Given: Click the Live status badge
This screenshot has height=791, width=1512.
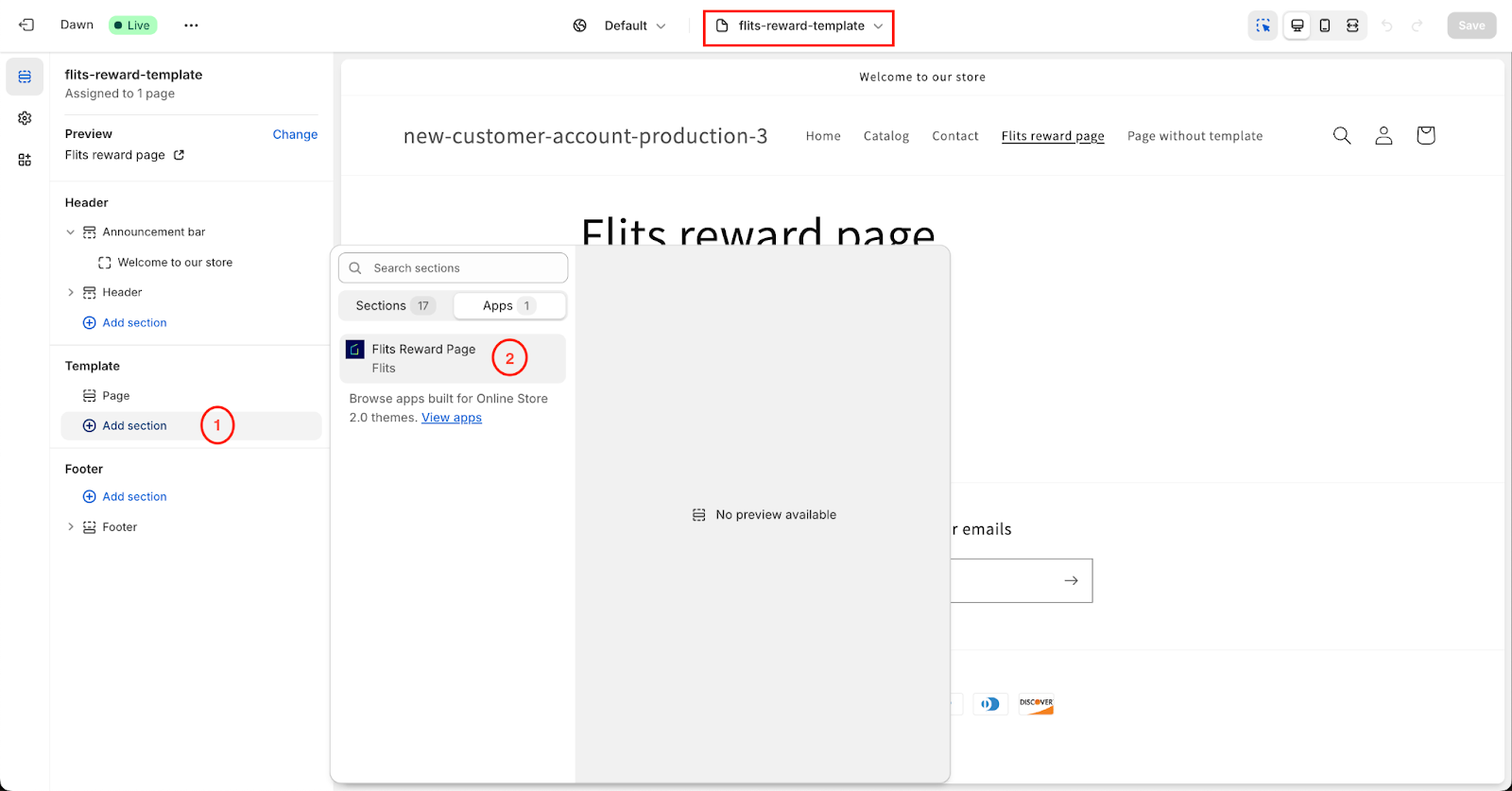Looking at the screenshot, I should click(132, 26).
